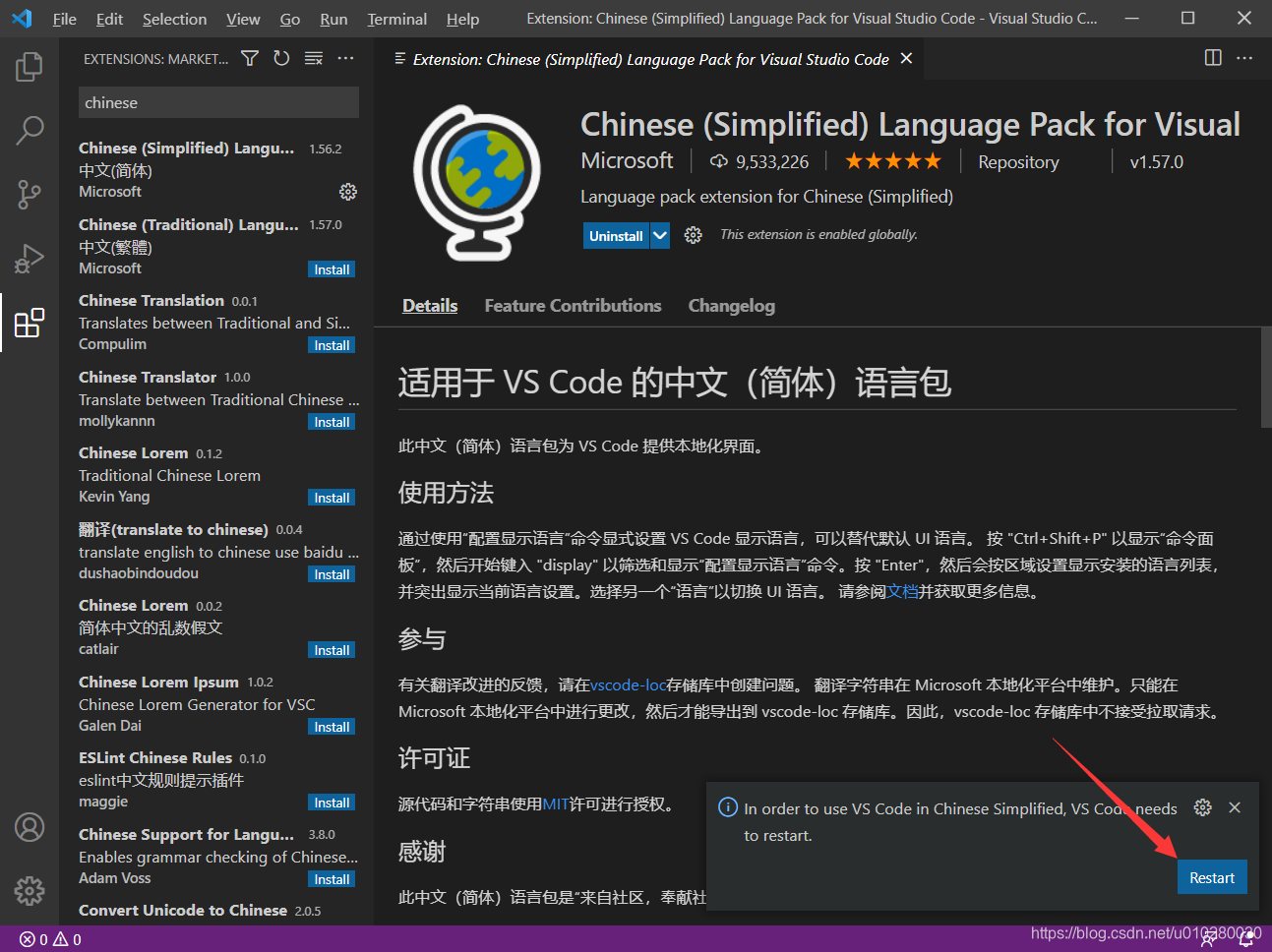Open the Search view in activity bar
Viewport: 1272px width, 952px height.
click(x=30, y=130)
